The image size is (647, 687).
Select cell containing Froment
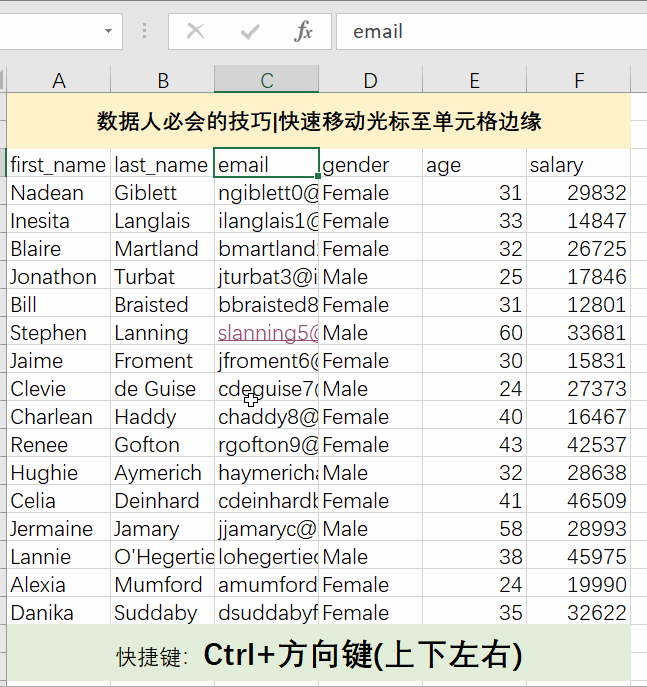click(163, 360)
